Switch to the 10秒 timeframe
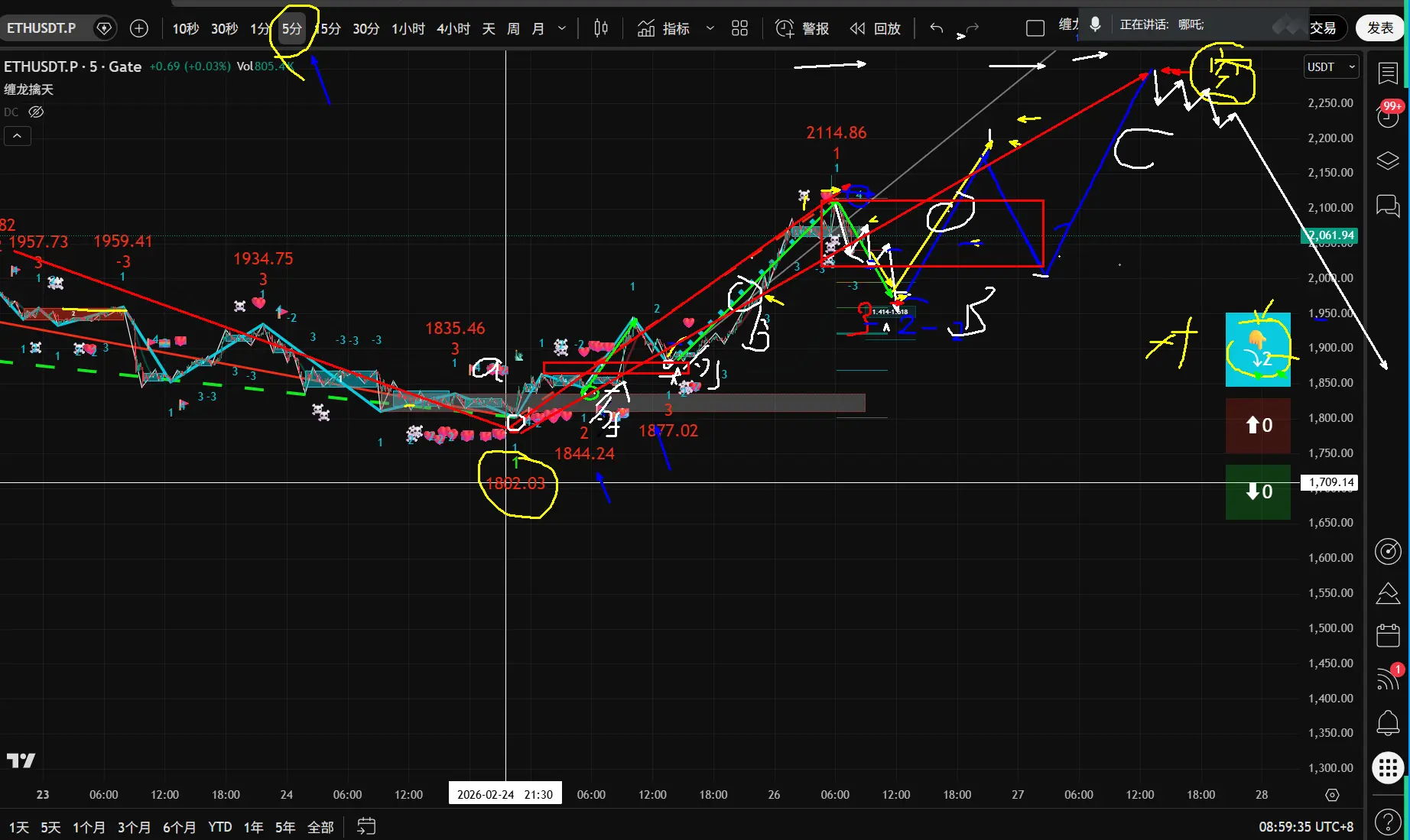This screenshot has width=1410, height=840. click(x=185, y=28)
